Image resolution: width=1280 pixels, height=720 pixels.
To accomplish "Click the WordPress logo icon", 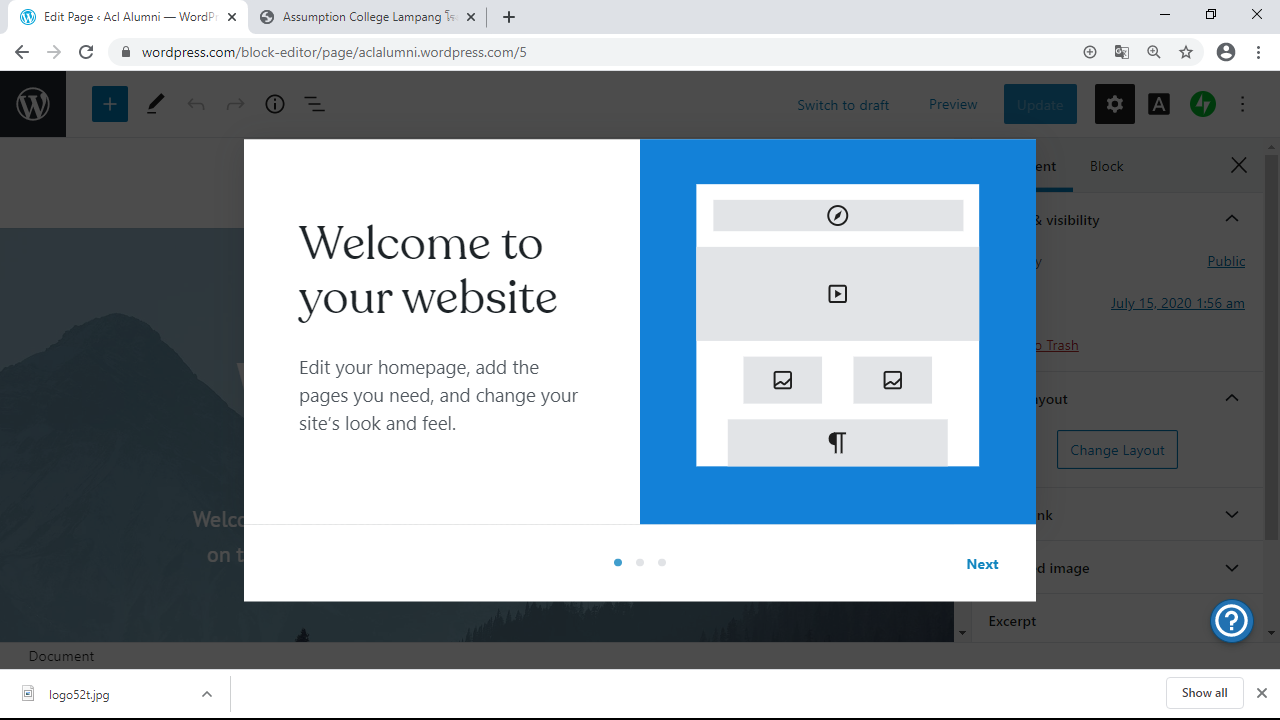I will [x=33, y=104].
